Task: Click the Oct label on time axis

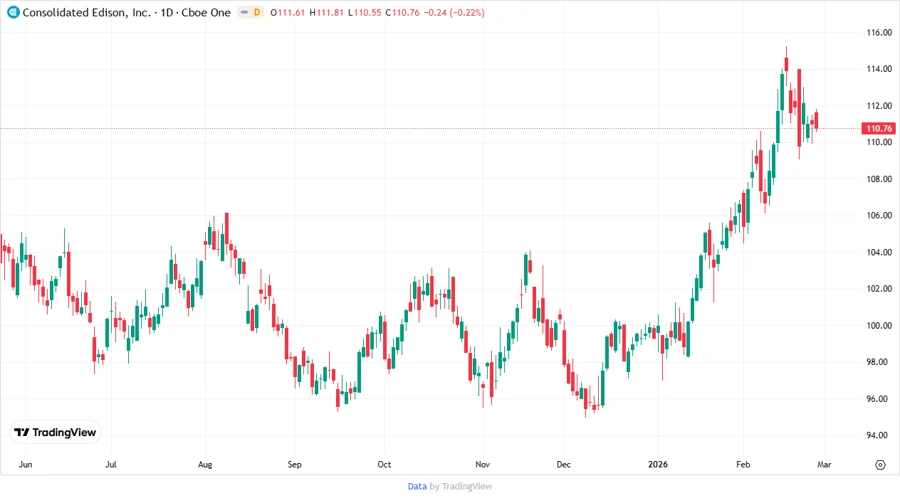Action: tap(384, 464)
